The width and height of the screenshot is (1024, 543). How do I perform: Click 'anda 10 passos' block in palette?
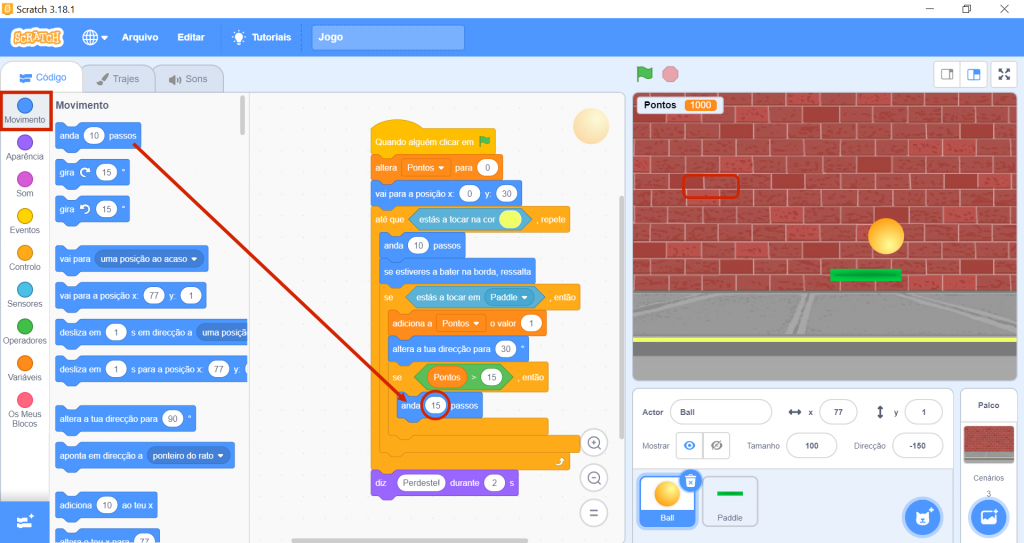point(98,136)
